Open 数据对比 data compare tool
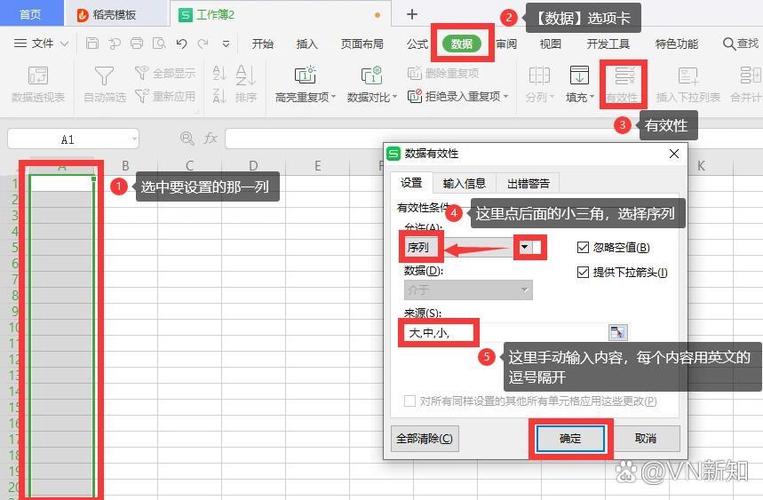Image resolution: width=763 pixels, height=500 pixels. coord(372,84)
